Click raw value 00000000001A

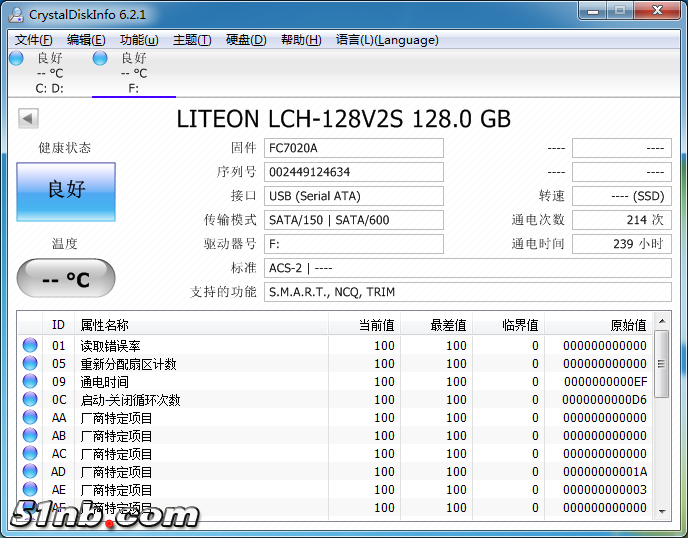click(605, 472)
